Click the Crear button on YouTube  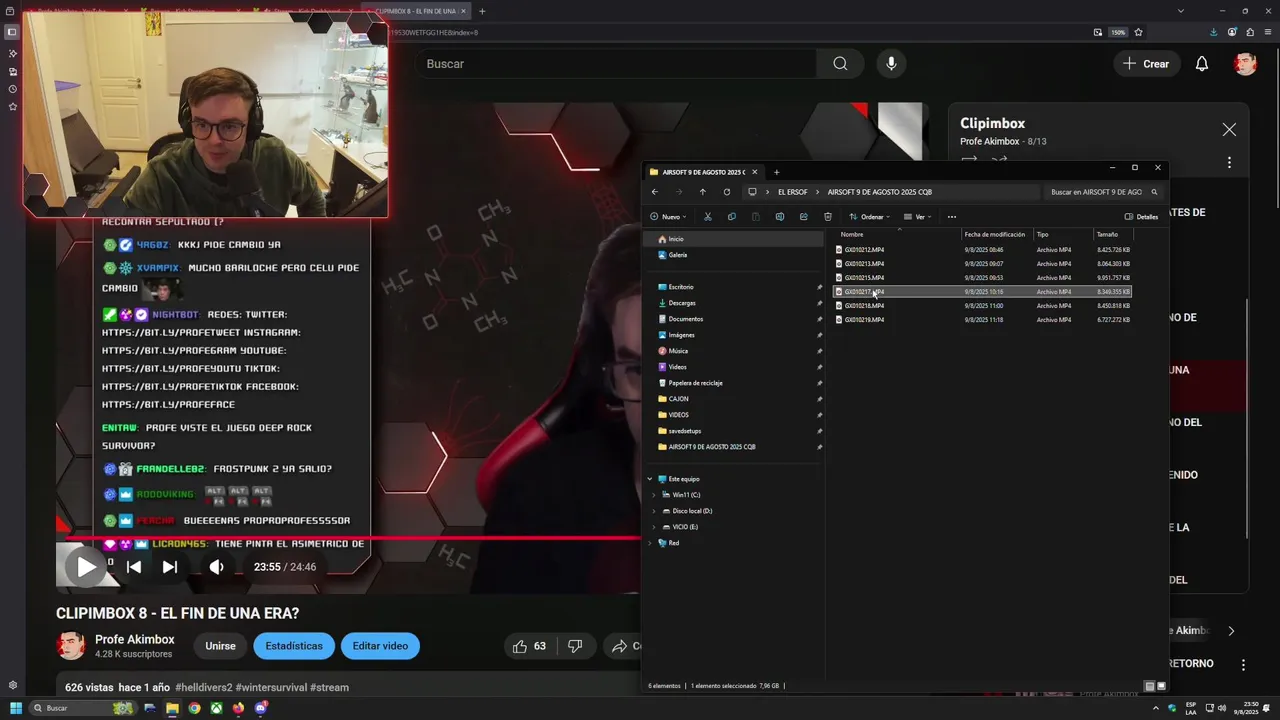click(1146, 64)
